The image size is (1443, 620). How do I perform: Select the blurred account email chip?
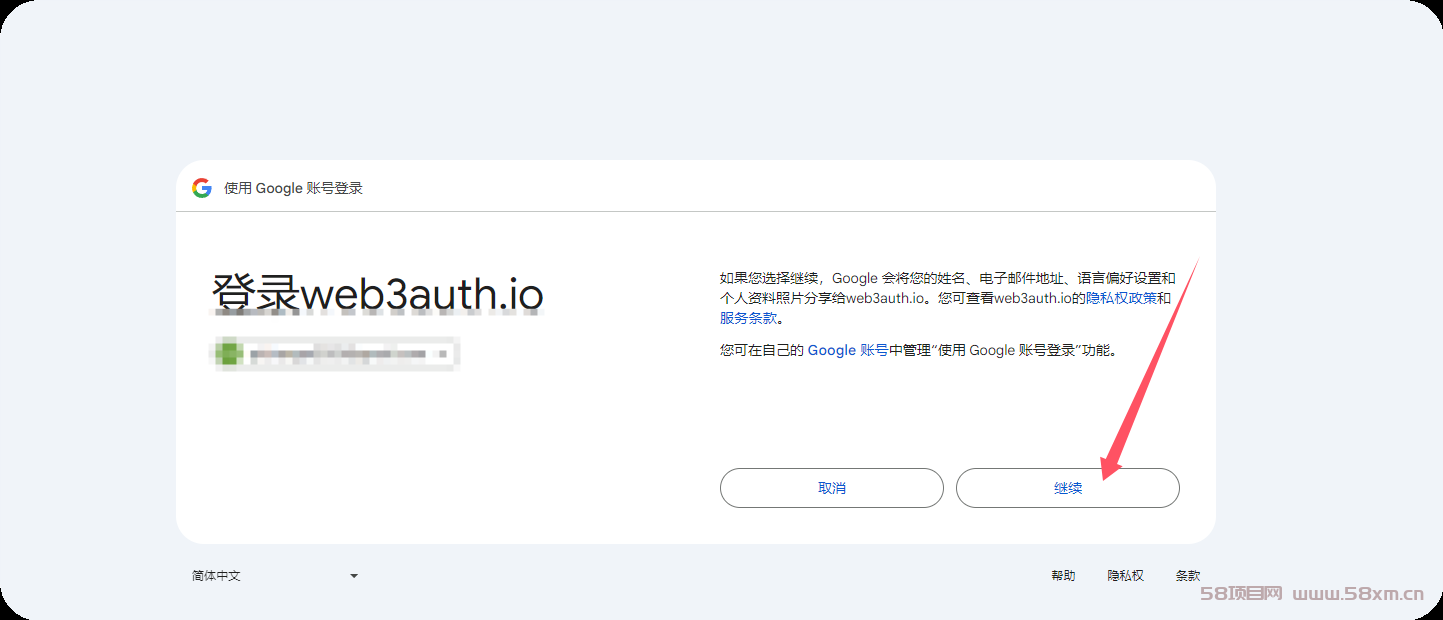pos(335,354)
